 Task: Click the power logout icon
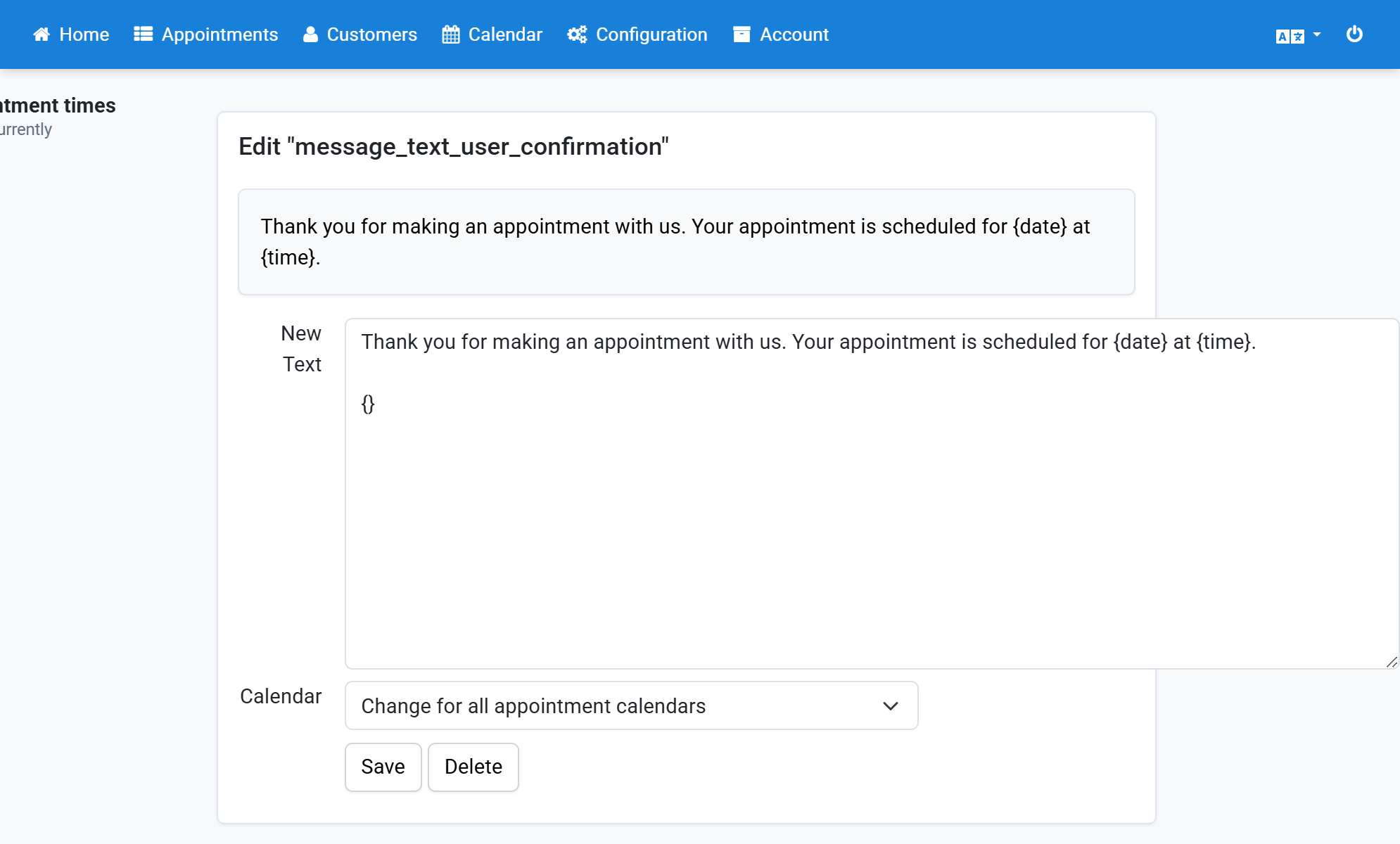(1354, 34)
